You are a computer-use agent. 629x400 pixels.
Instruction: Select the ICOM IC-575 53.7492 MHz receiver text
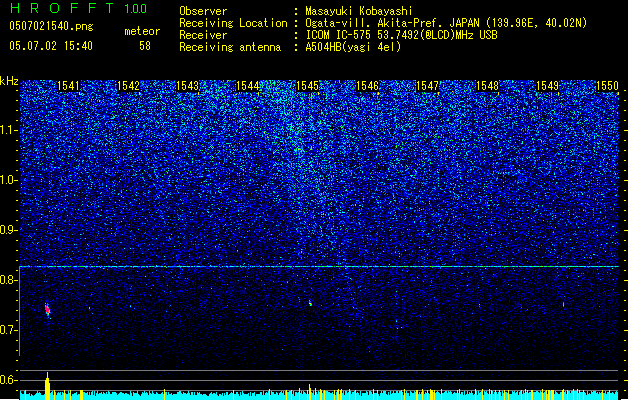[x=402, y=35]
